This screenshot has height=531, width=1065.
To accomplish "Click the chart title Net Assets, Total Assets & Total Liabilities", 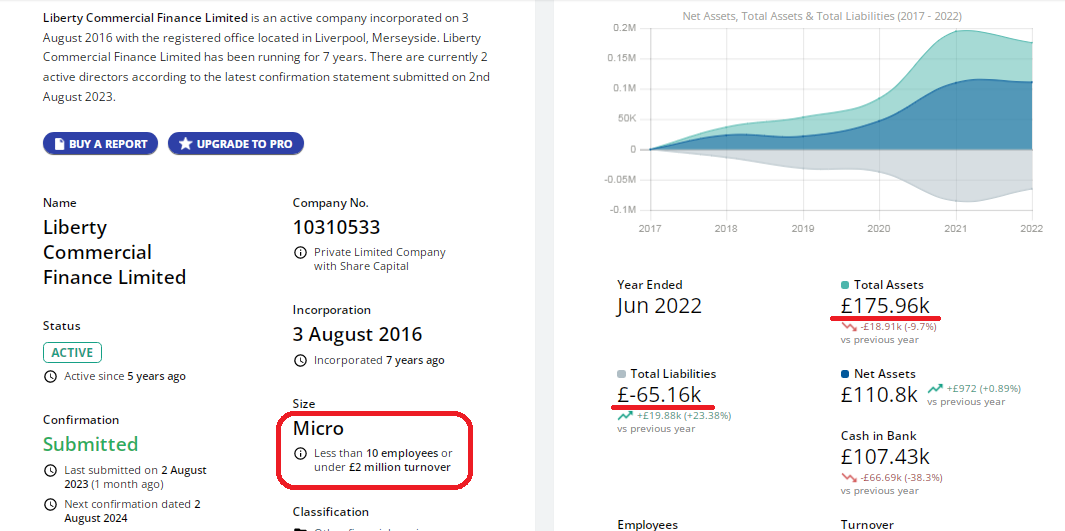I will click(822, 16).
